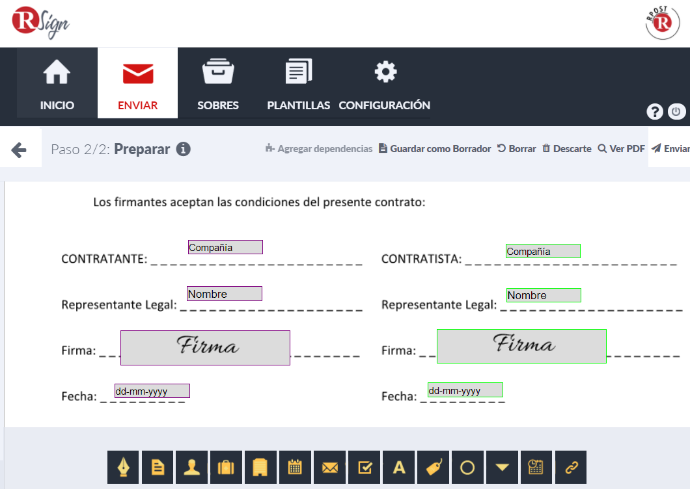690x489 pixels.
Task: Select the tag label tool
Action: coord(433,467)
